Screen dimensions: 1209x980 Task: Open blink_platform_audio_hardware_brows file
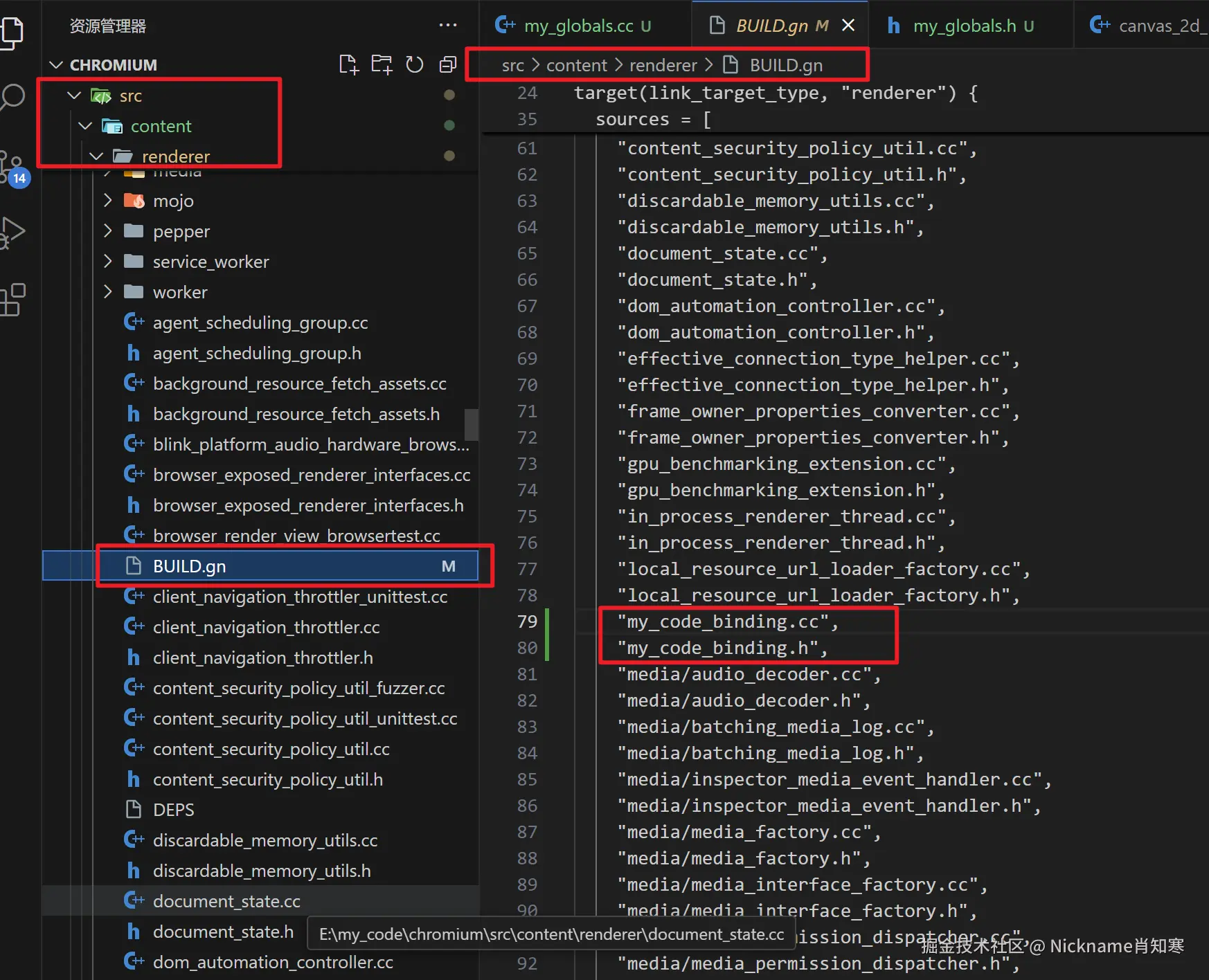coord(260,444)
